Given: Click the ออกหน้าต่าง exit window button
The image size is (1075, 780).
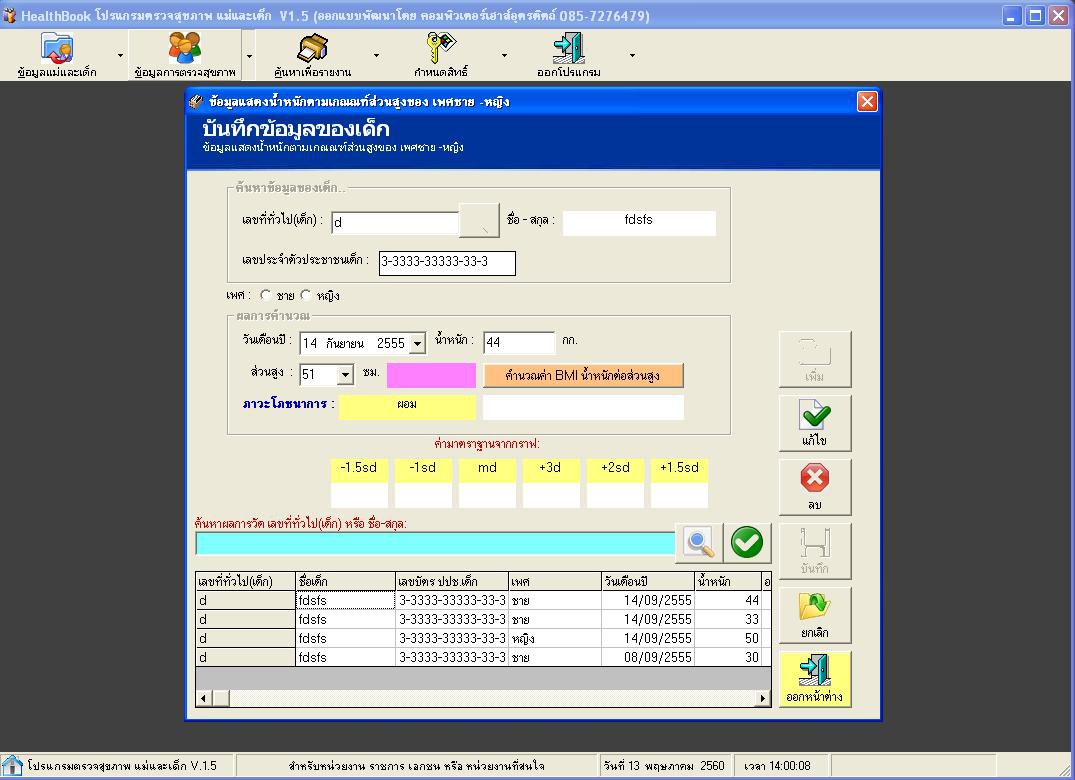Looking at the screenshot, I should 815,679.
